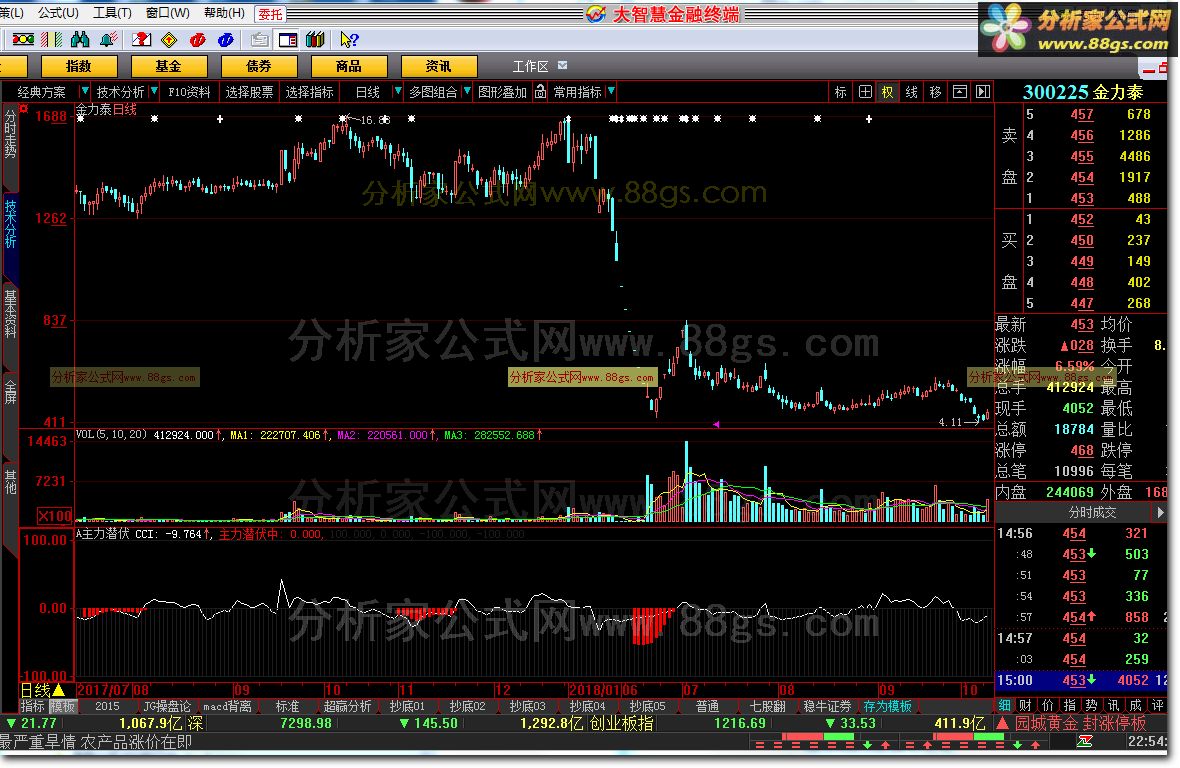Open the binoculars search tool

(x=80, y=40)
